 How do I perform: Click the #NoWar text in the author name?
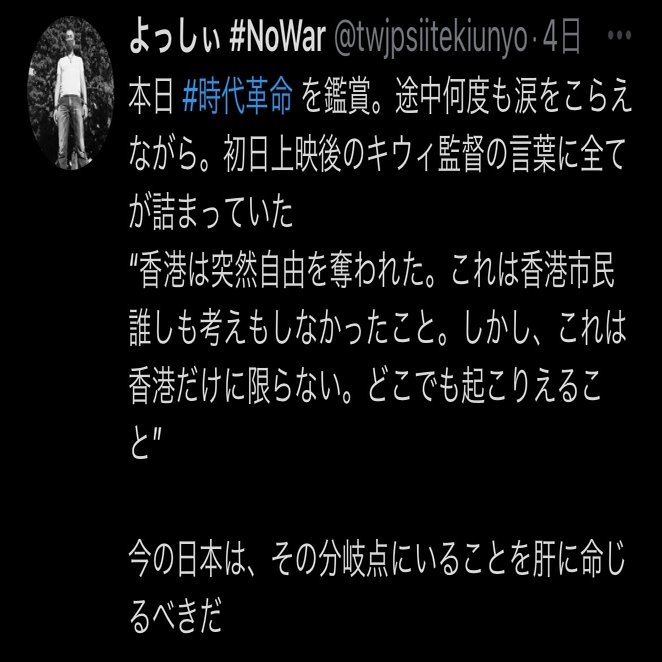click(277, 38)
